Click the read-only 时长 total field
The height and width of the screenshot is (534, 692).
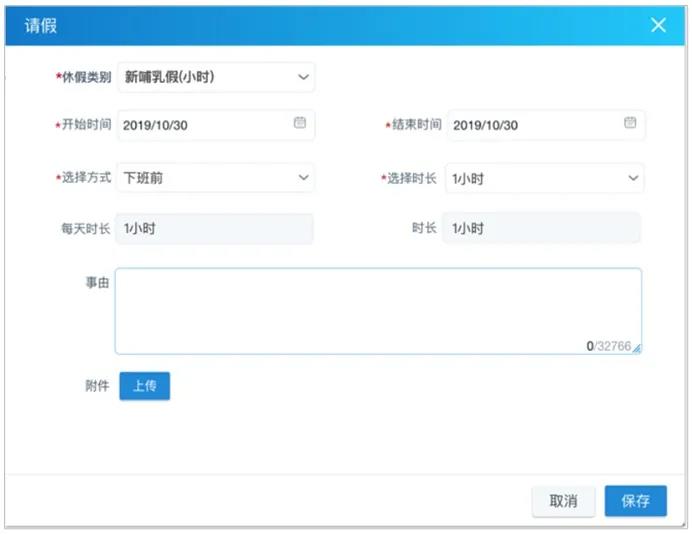pos(541,228)
